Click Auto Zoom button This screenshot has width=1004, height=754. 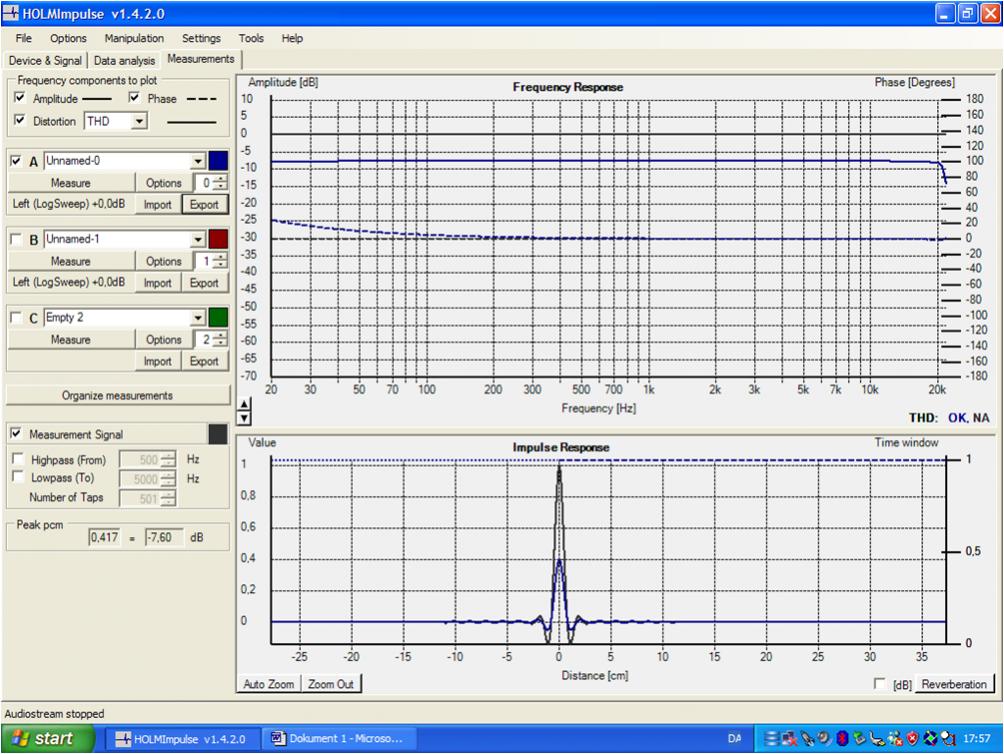point(269,684)
